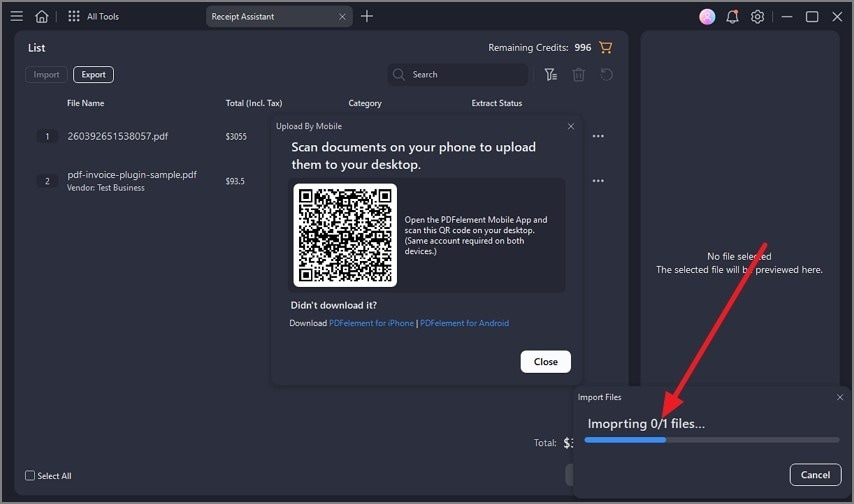Open the user profile avatar

pos(707,17)
